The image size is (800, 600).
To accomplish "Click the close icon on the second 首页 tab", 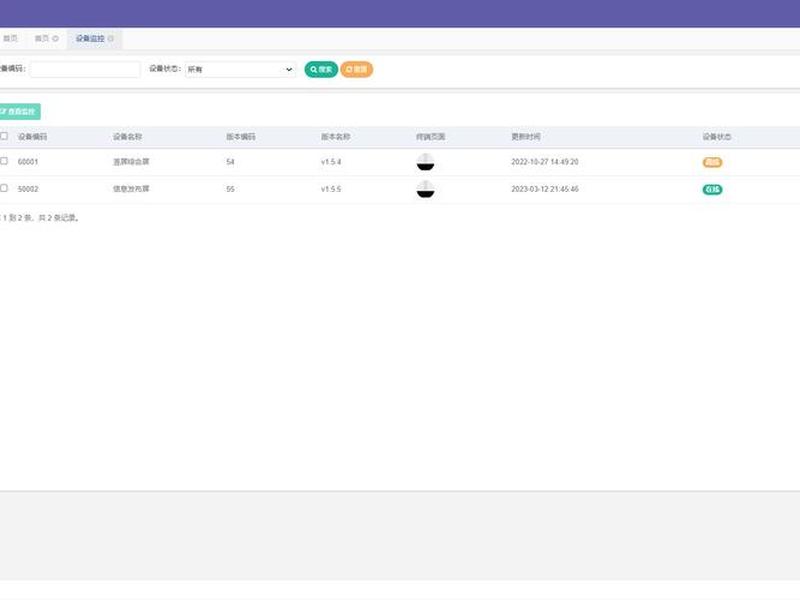I will pyautogui.click(x=56, y=39).
